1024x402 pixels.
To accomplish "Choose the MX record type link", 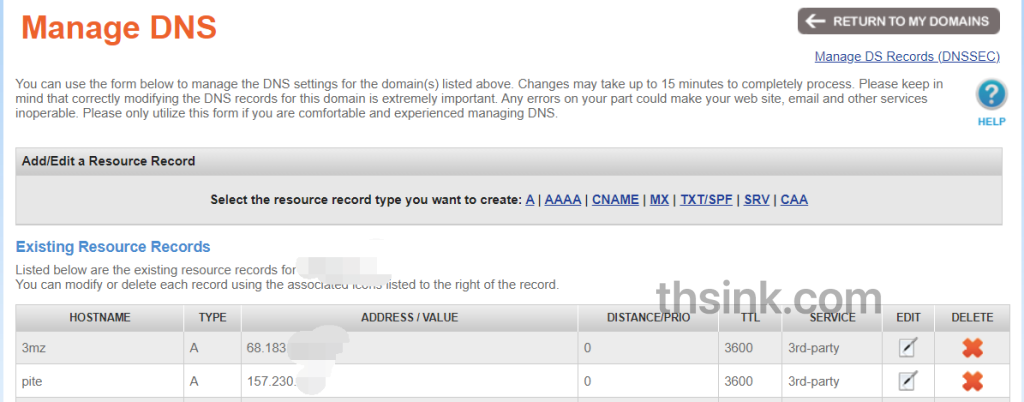I will [659, 200].
